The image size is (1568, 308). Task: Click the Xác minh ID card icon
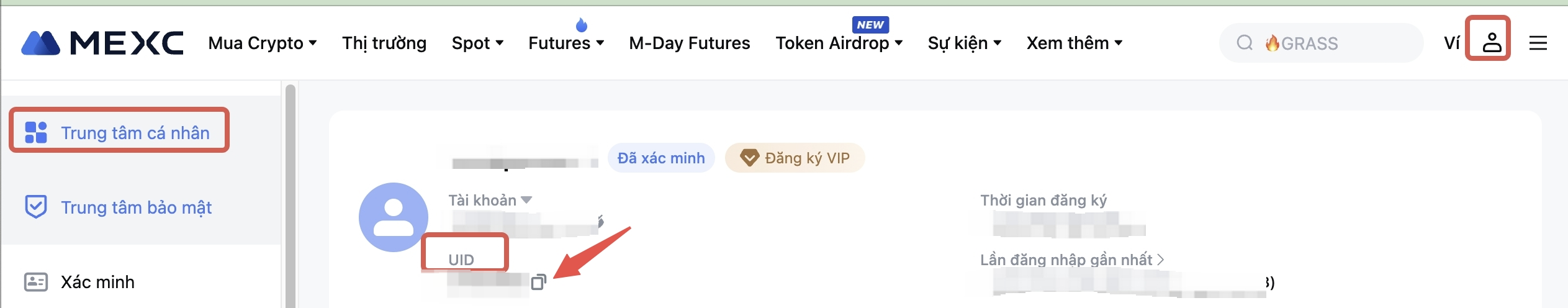pos(35,282)
